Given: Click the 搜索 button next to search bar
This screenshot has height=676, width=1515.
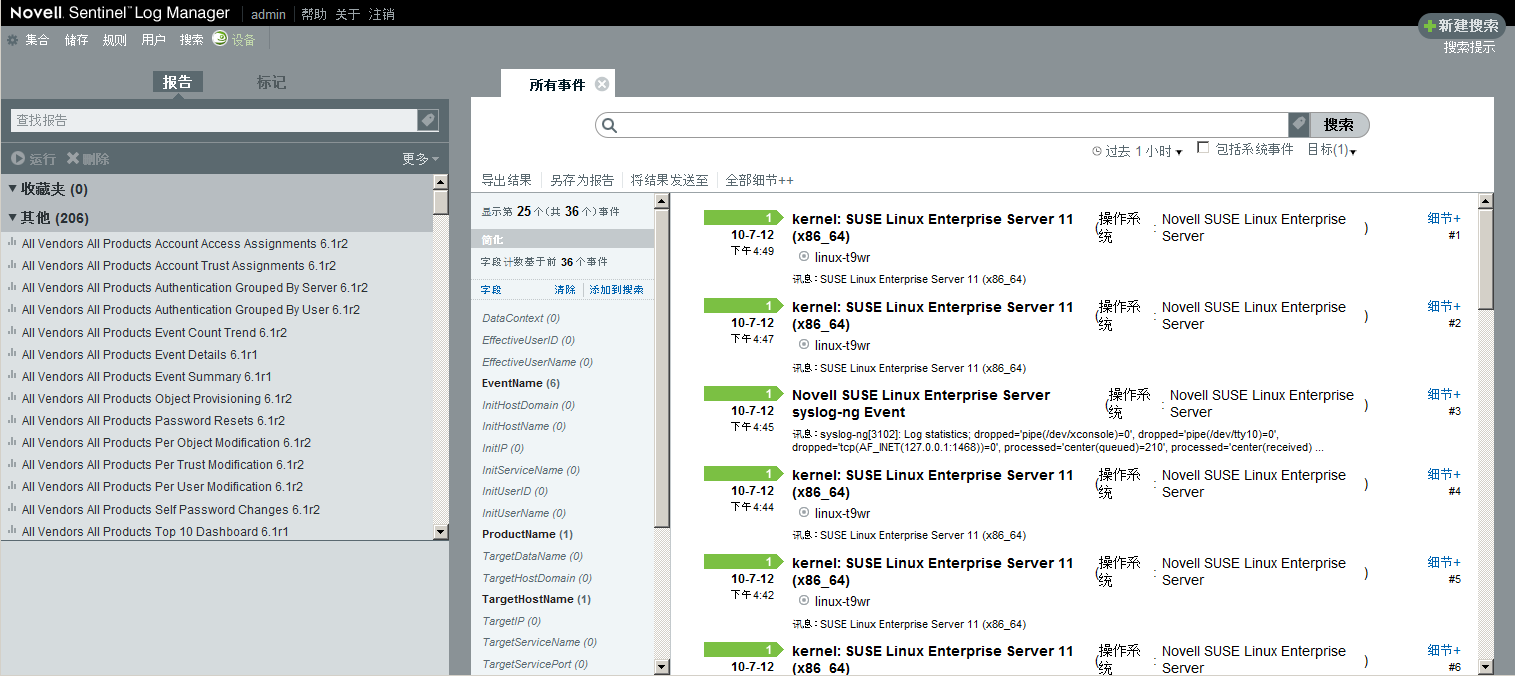Looking at the screenshot, I should click(1339, 125).
